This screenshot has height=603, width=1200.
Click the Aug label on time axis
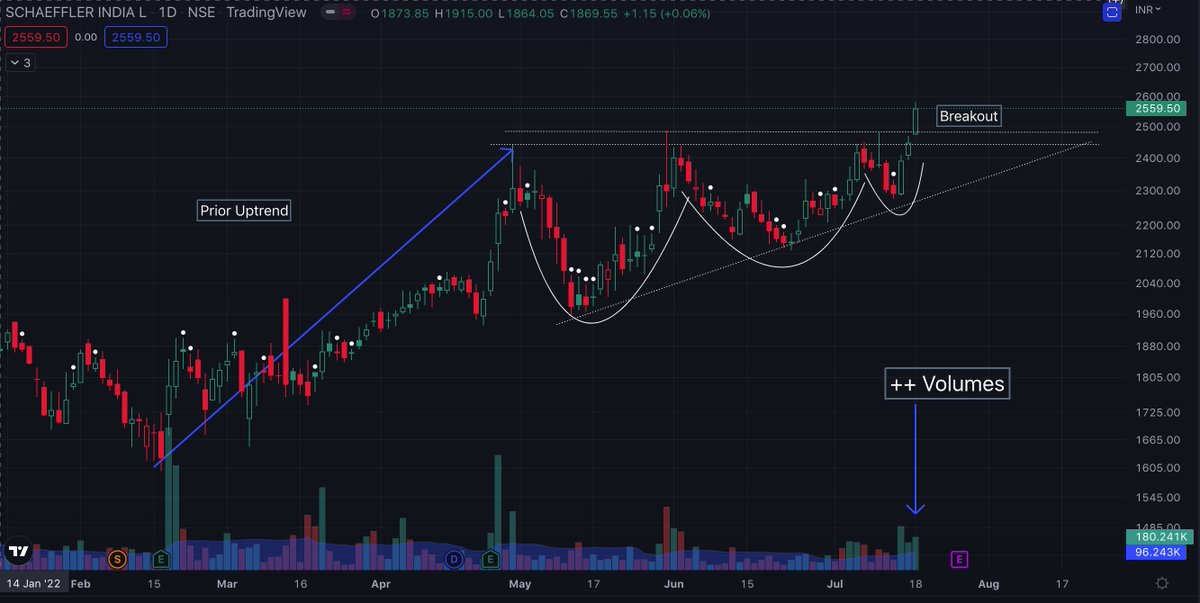coord(988,583)
